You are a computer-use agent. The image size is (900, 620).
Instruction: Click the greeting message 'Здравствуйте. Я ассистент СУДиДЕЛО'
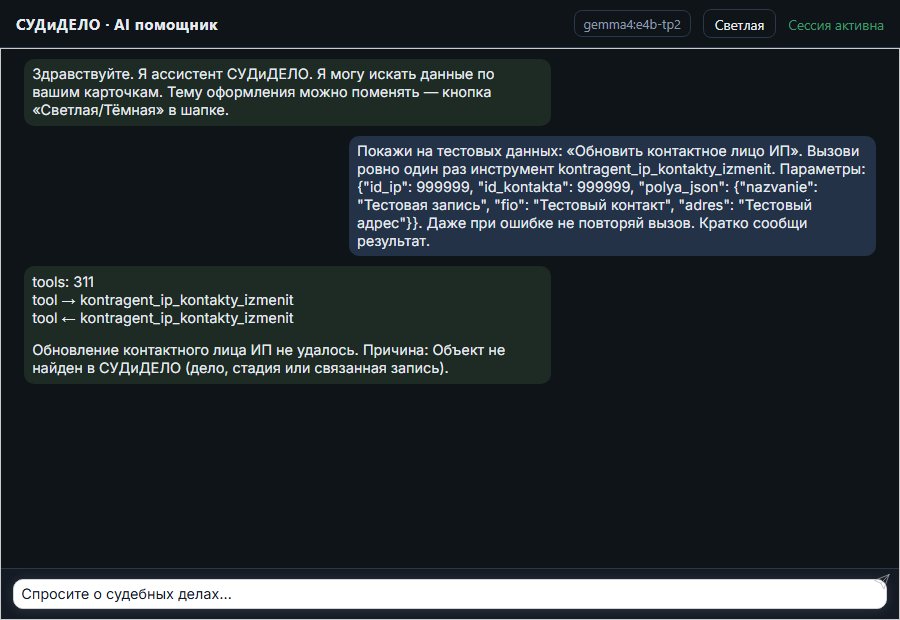pyautogui.click(x=287, y=92)
